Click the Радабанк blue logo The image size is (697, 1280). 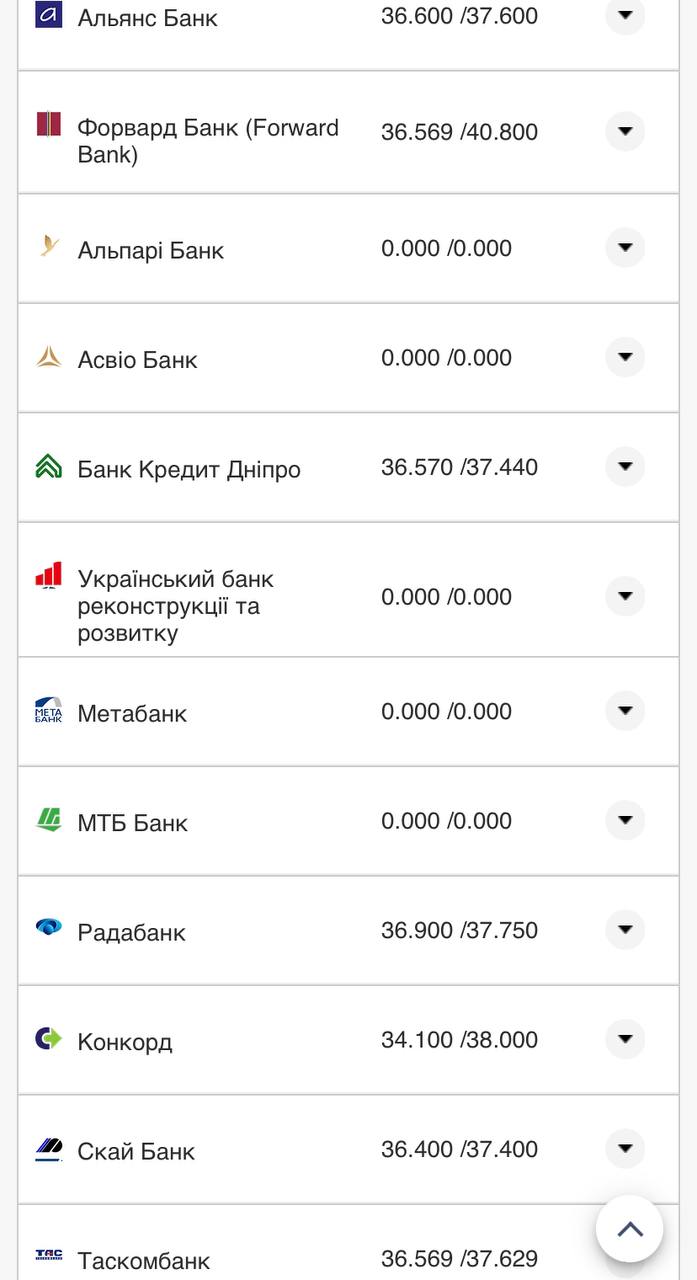pyautogui.click(x=48, y=928)
